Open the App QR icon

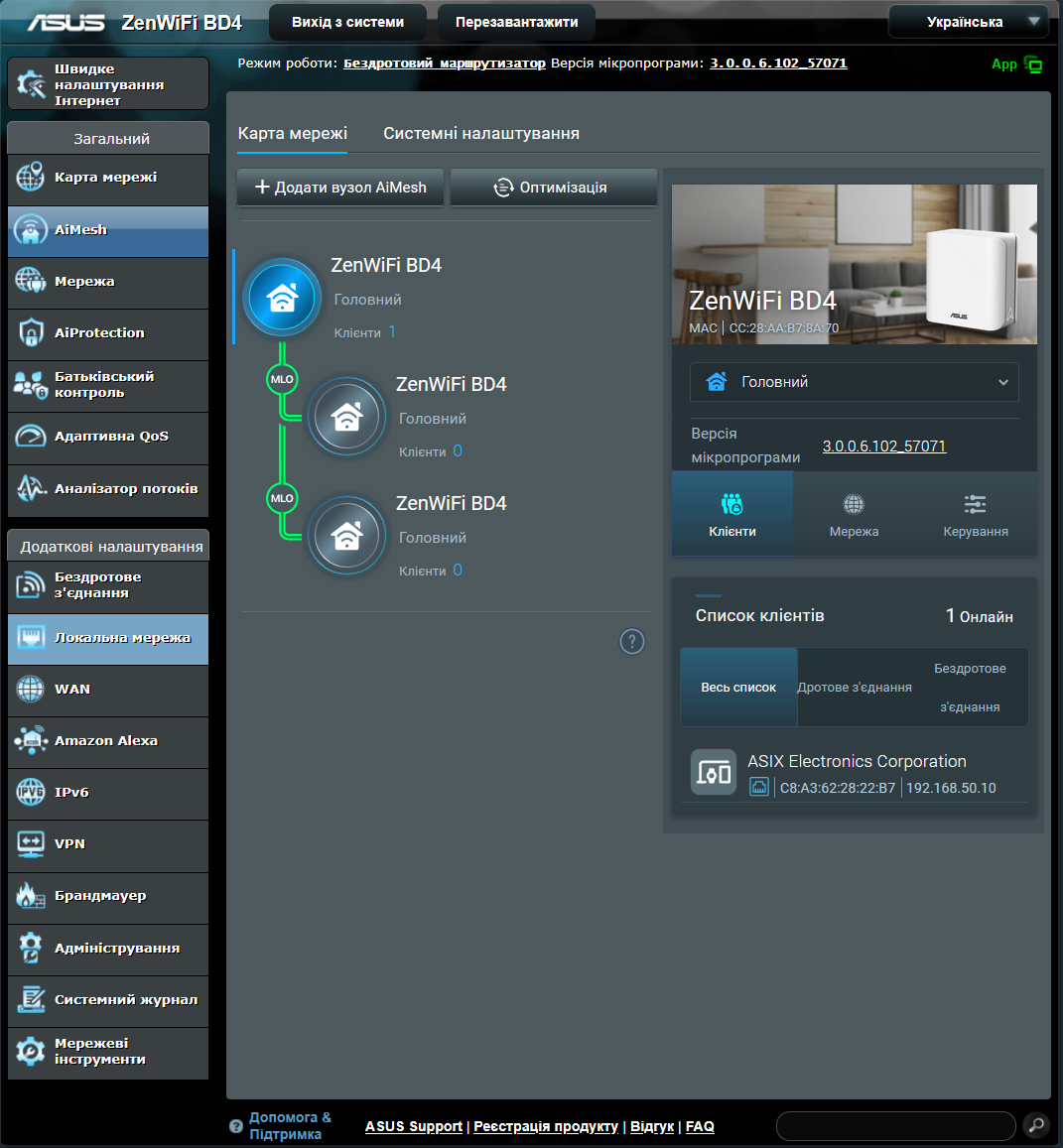(x=1033, y=64)
